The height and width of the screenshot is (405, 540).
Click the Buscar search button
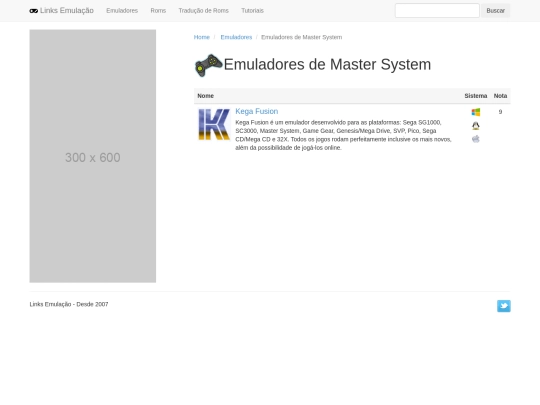coord(496,11)
